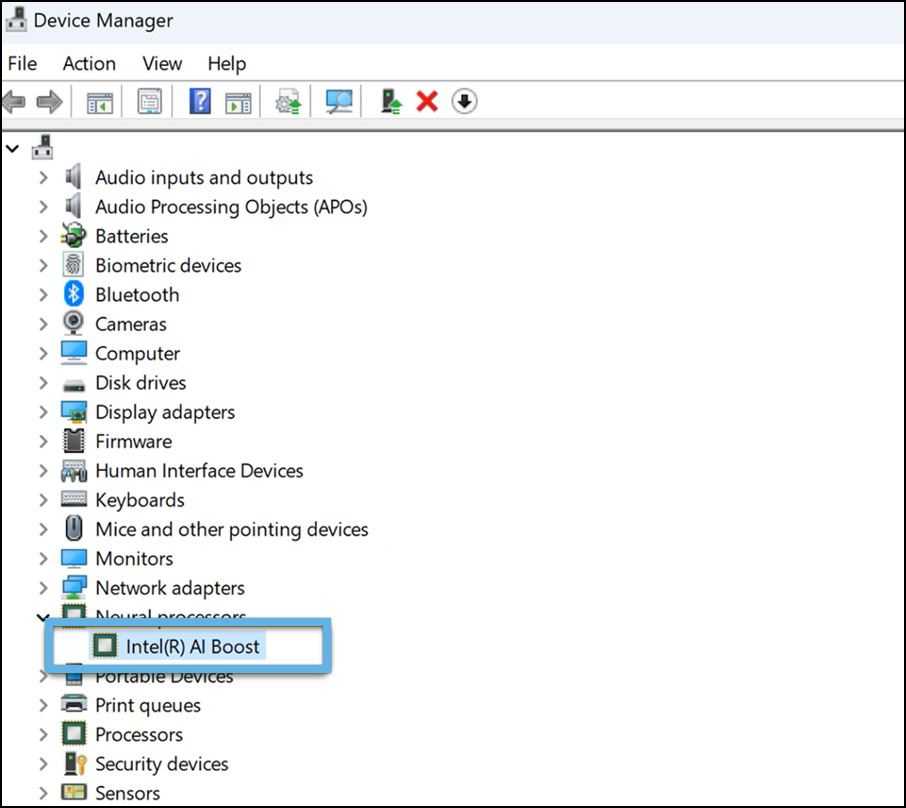906x808 pixels.
Task: Expand the Batteries category
Action: 41,236
